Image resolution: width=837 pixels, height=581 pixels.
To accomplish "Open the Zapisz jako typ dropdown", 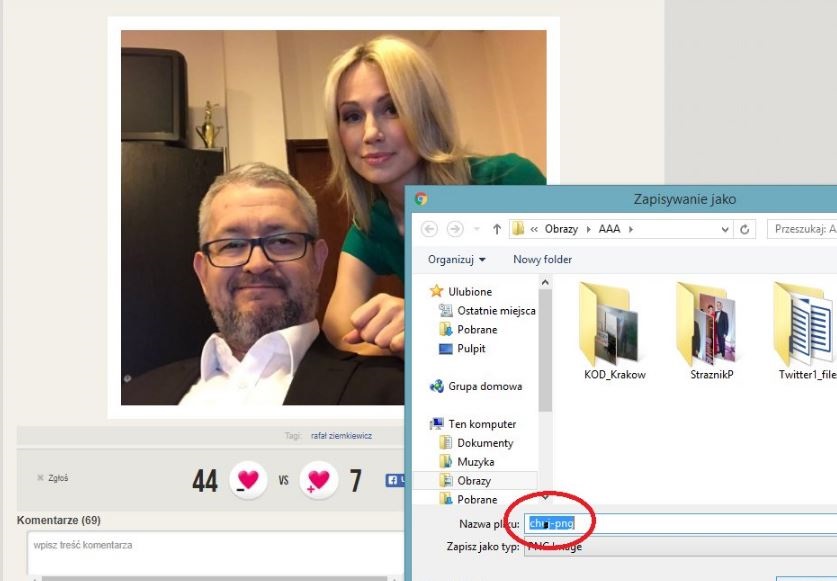I will click(x=680, y=547).
